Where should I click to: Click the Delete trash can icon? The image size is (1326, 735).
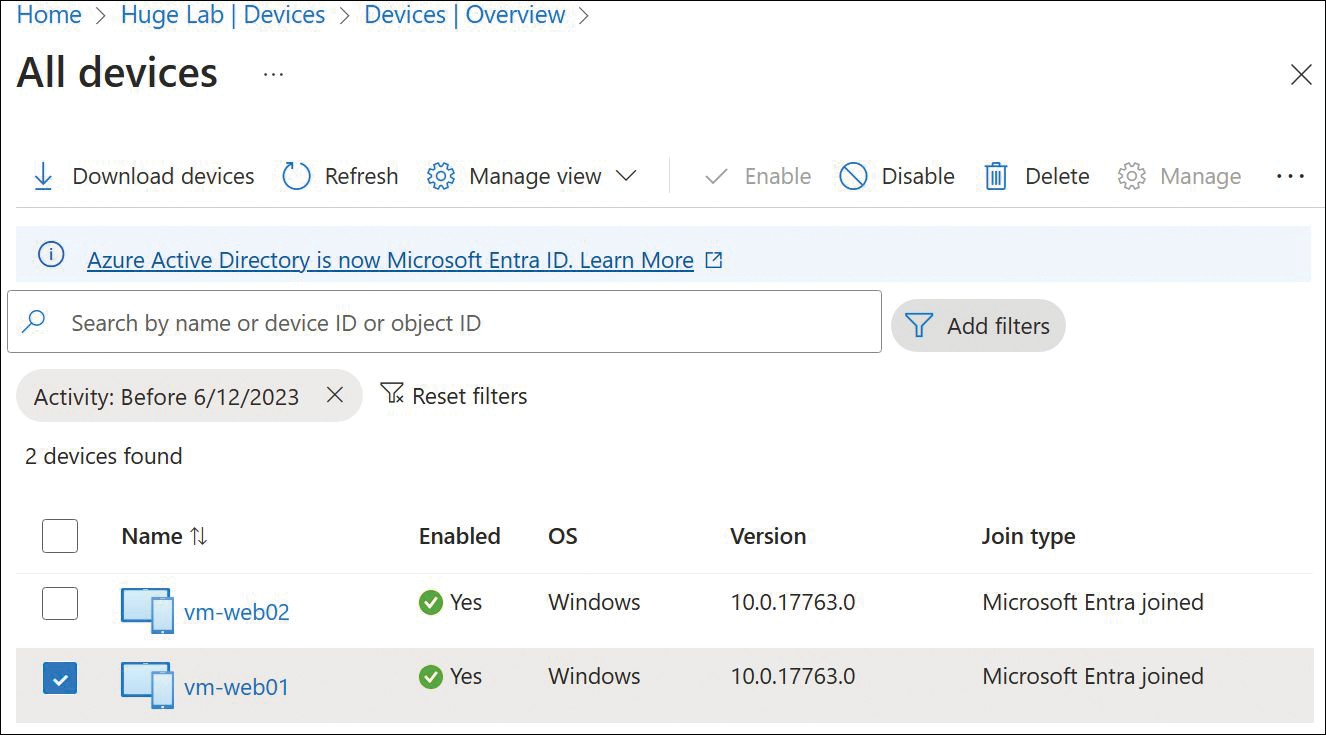pyautogui.click(x=996, y=177)
